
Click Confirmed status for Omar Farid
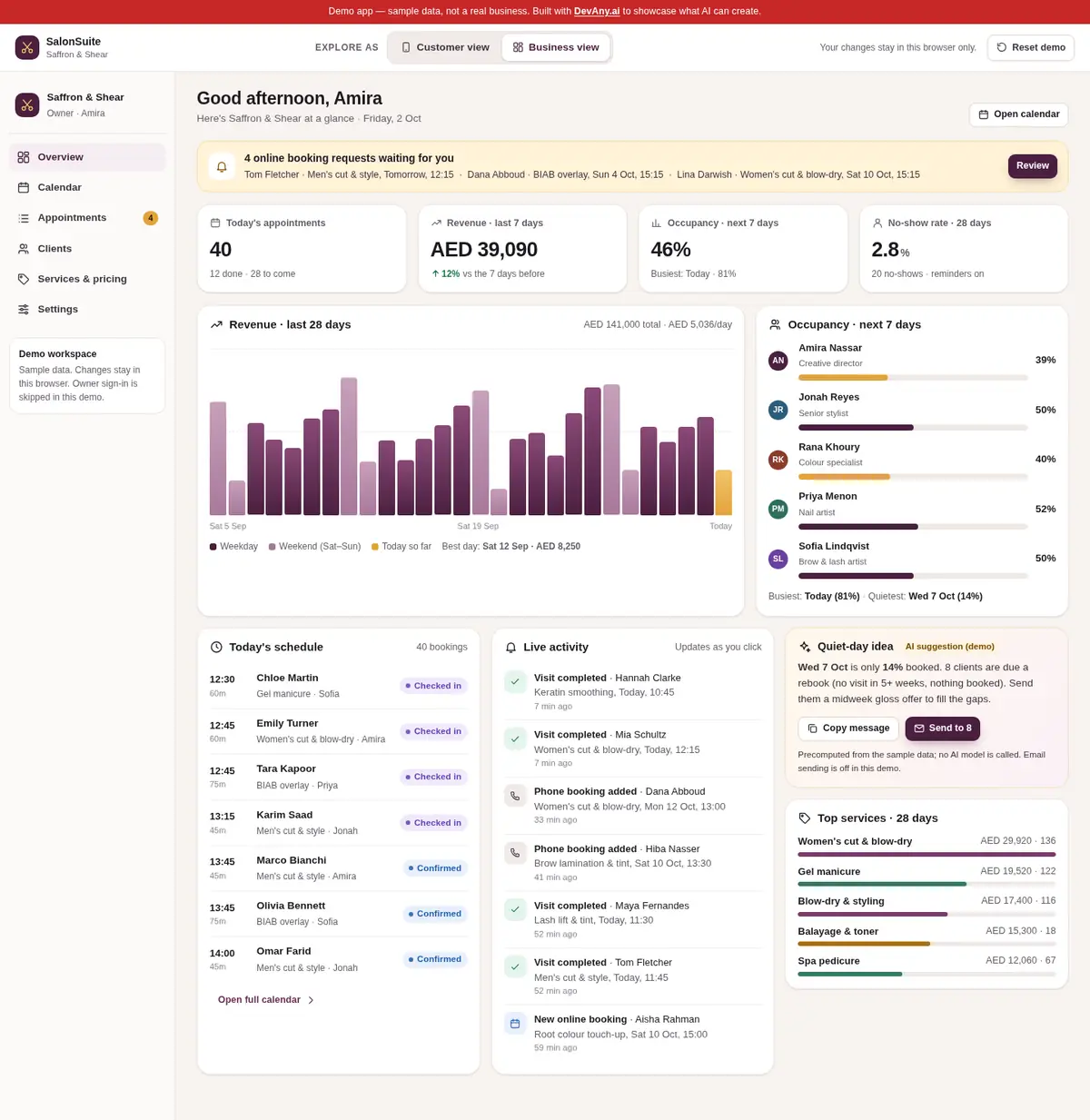point(435,959)
